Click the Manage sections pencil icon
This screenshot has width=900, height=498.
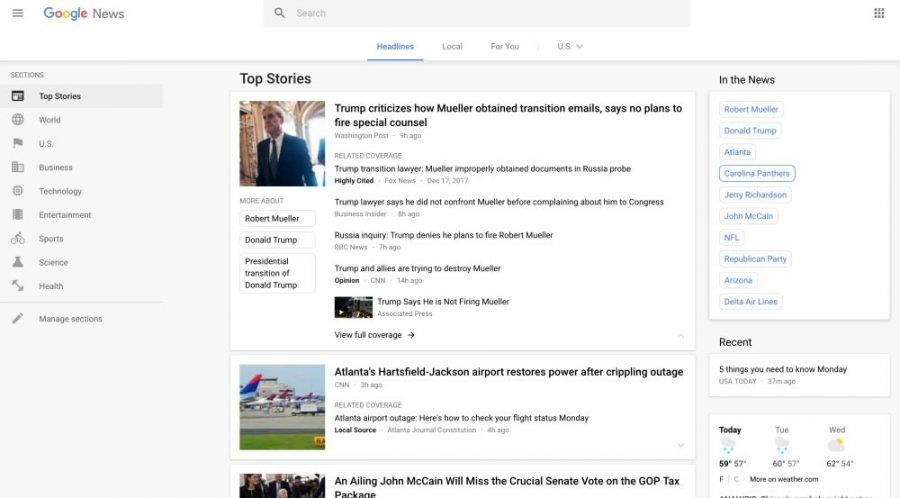tap(17, 319)
